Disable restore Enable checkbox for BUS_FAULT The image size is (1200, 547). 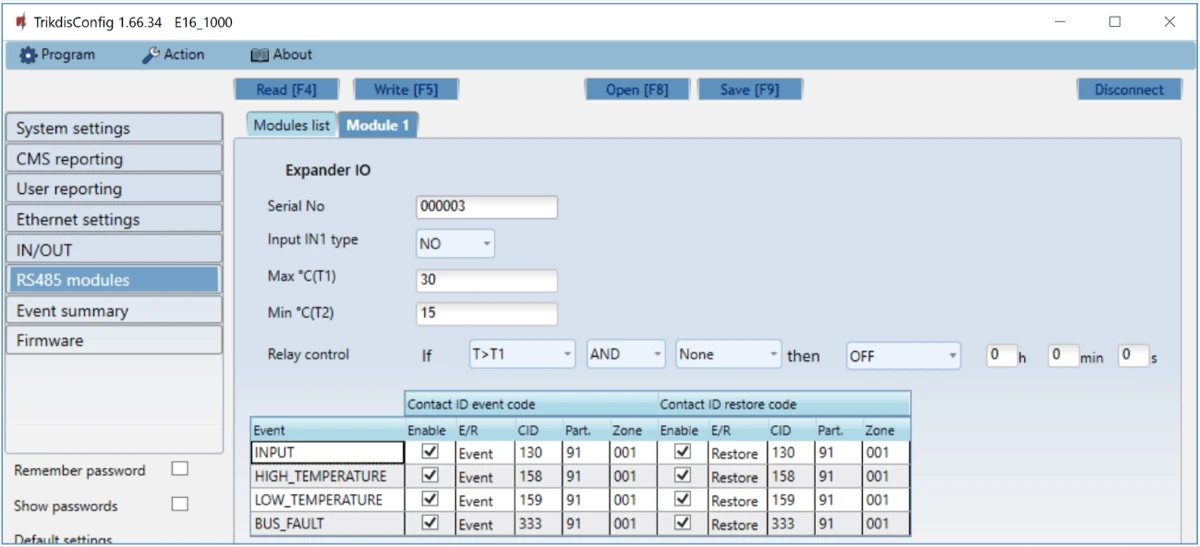pos(683,523)
